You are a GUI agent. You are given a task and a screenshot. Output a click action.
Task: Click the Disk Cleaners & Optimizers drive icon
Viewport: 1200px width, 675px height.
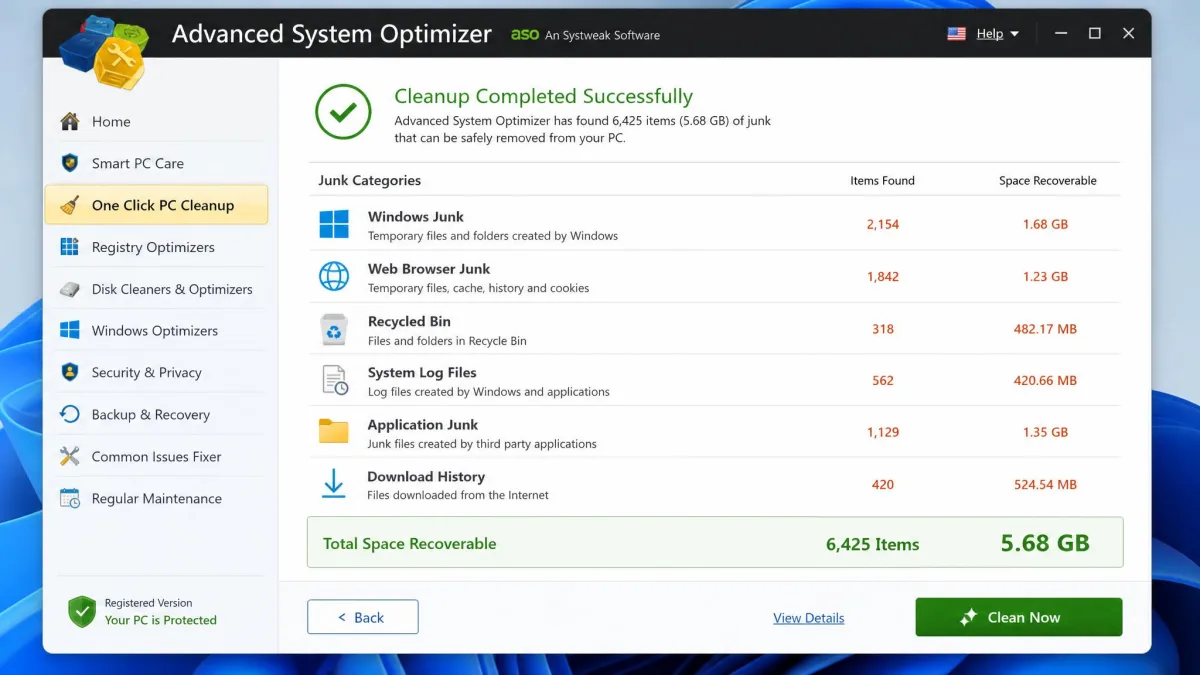(70, 289)
